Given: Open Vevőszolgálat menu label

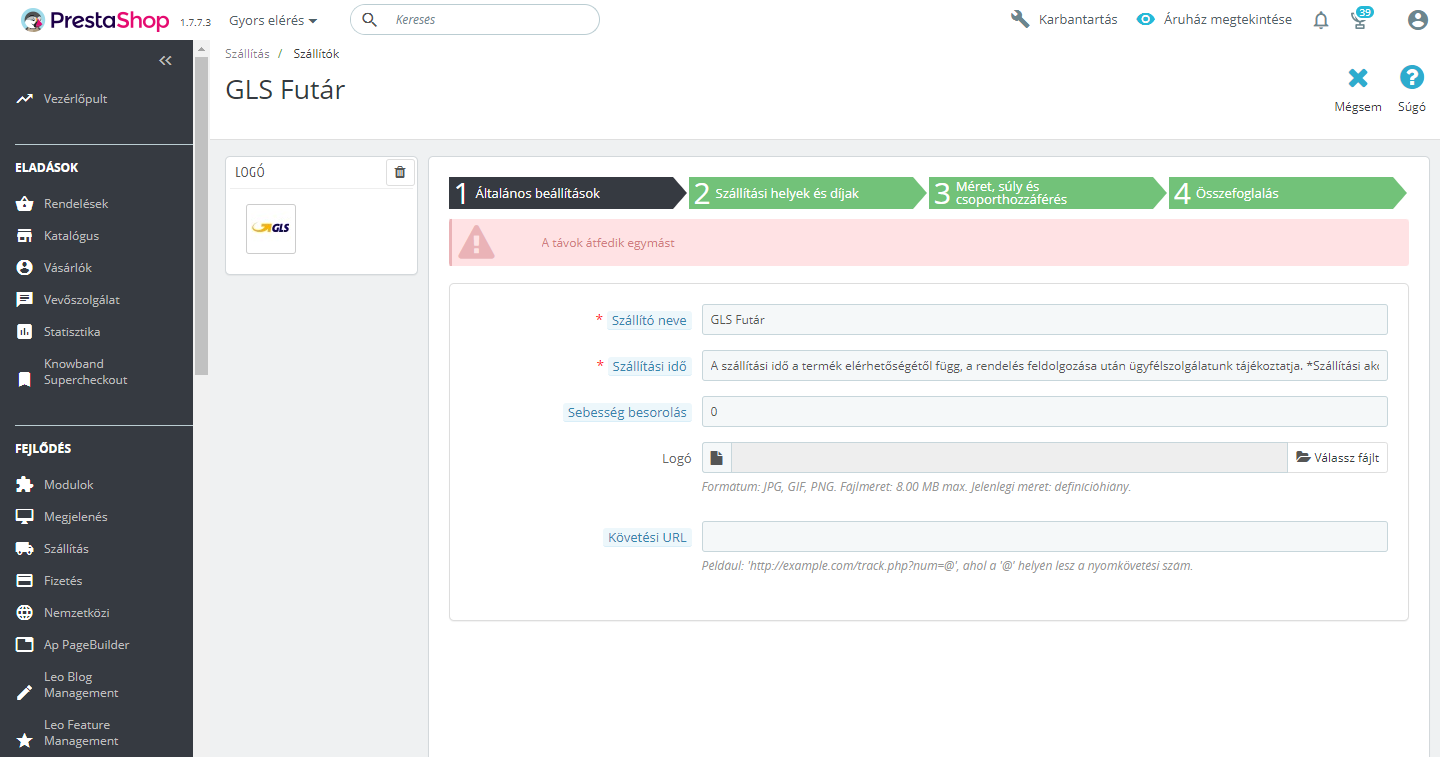Looking at the screenshot, I should (x=82, y=300).
